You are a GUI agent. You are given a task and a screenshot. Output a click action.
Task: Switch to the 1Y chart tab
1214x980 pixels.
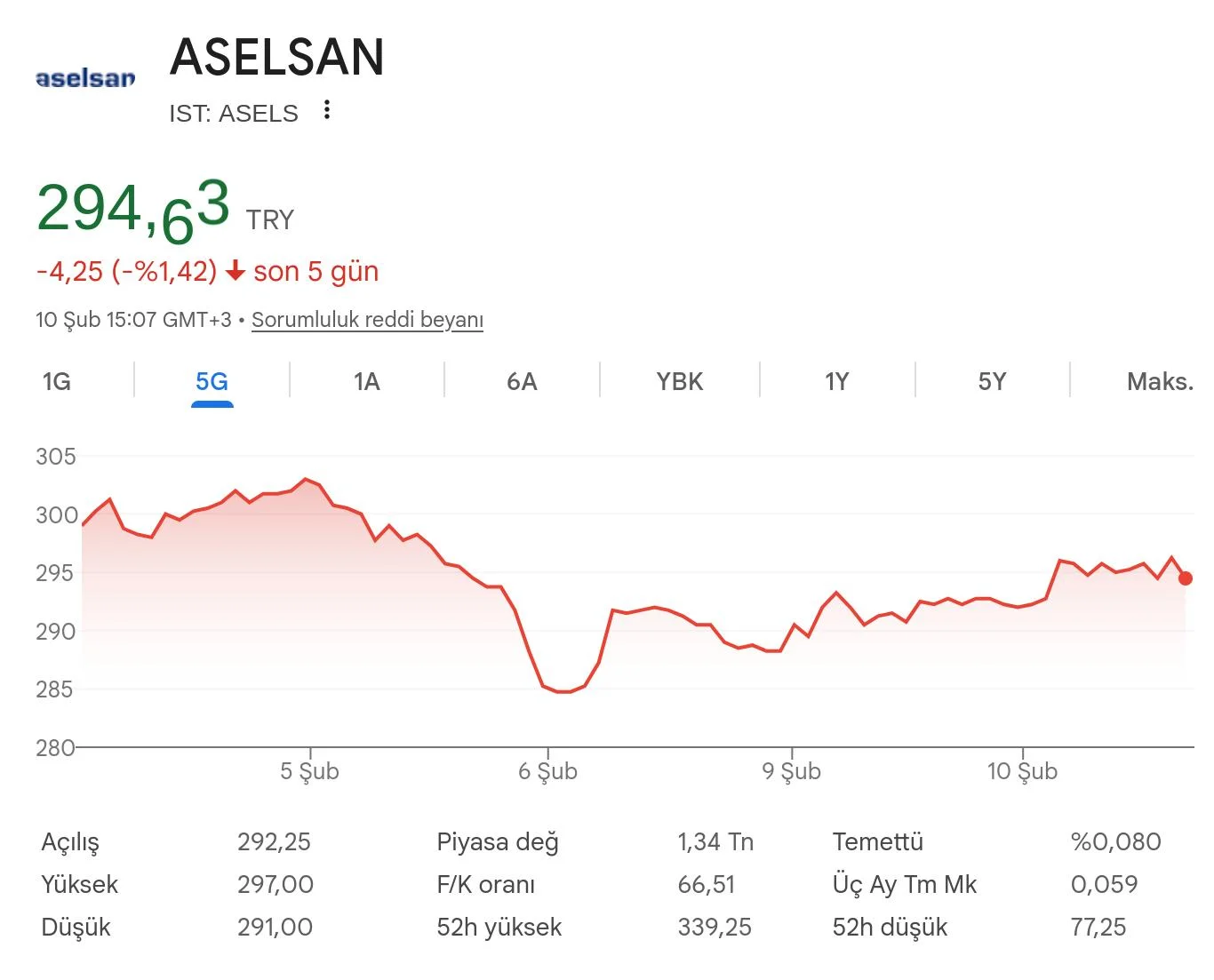836,382
